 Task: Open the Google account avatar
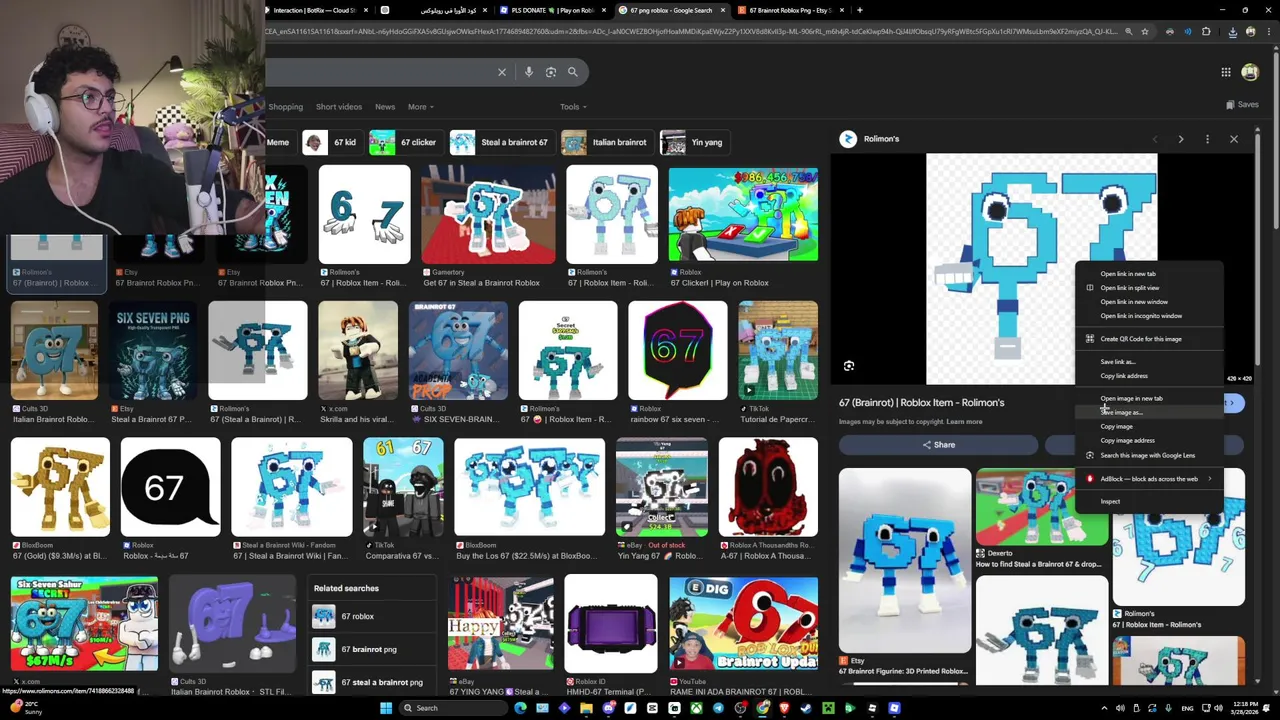pos(1250,72)
